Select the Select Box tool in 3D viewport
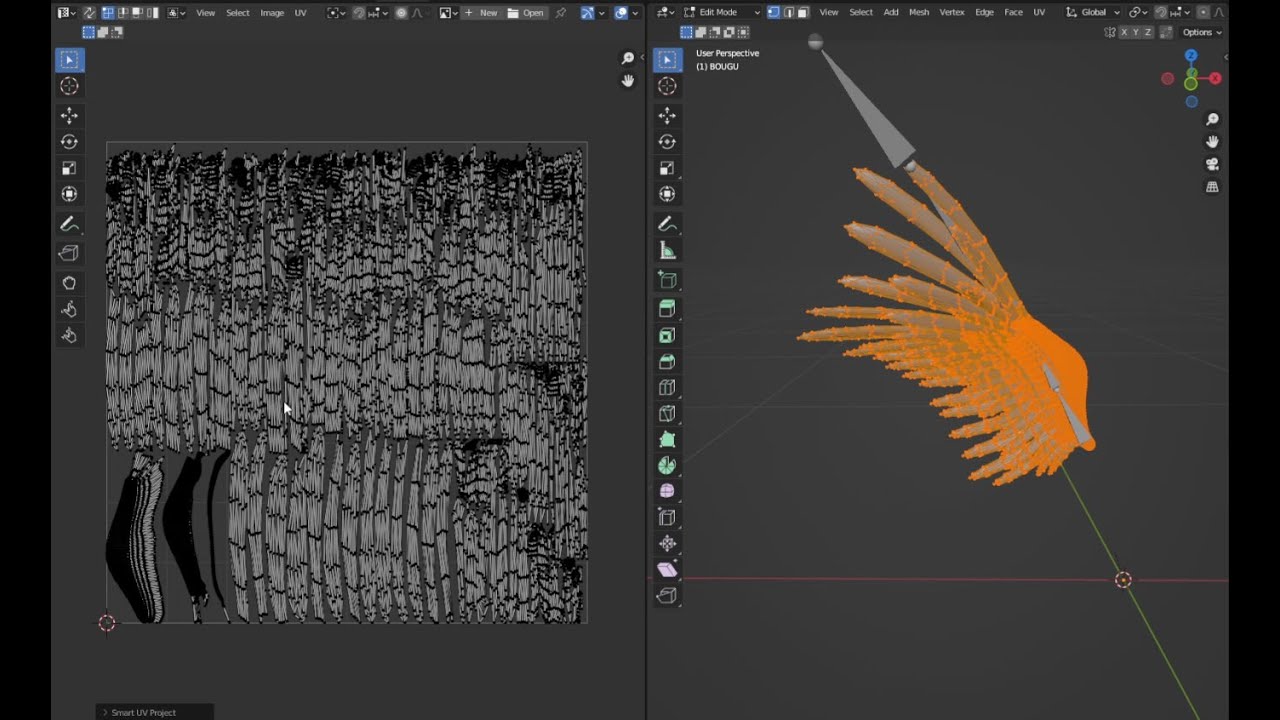 pos(667,60)
